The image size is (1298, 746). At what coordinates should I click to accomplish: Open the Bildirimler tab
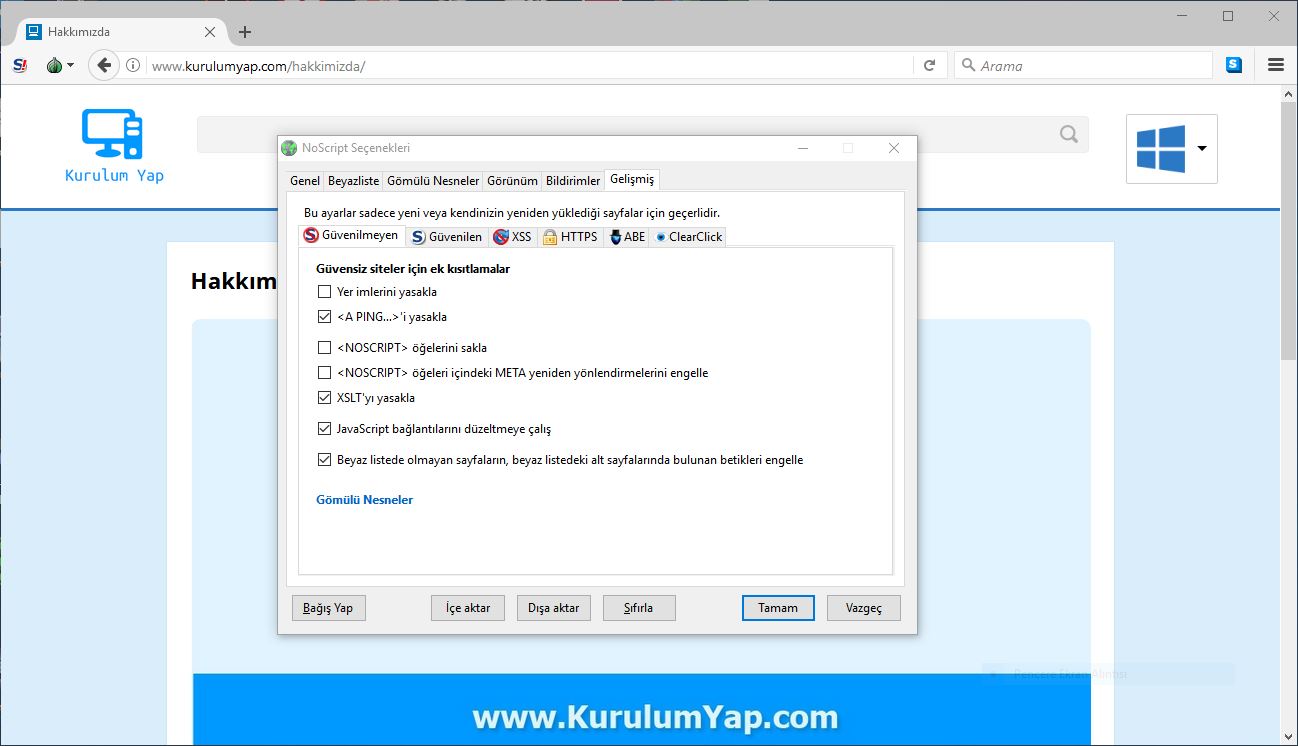[x=573, y=181]
